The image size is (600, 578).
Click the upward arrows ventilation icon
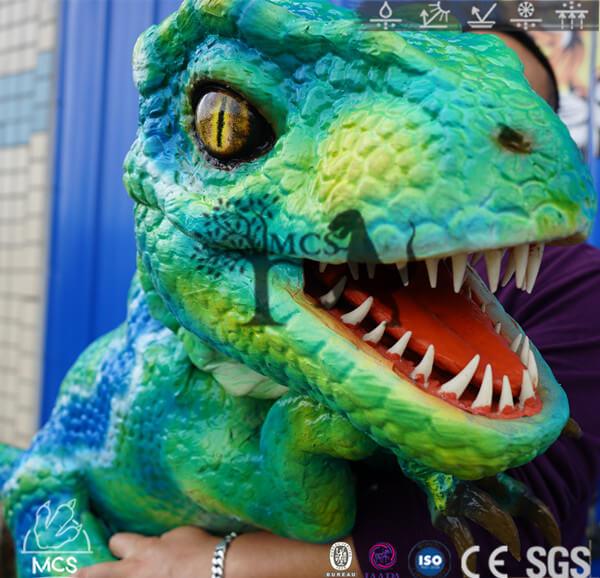point(571,15)
